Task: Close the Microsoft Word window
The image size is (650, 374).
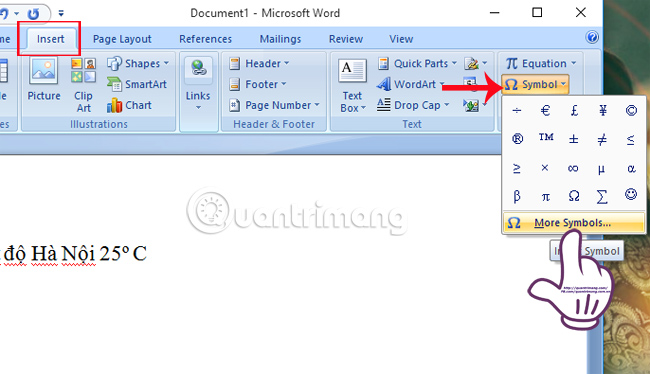Action: pyautogui.click(x=581, y=12)
